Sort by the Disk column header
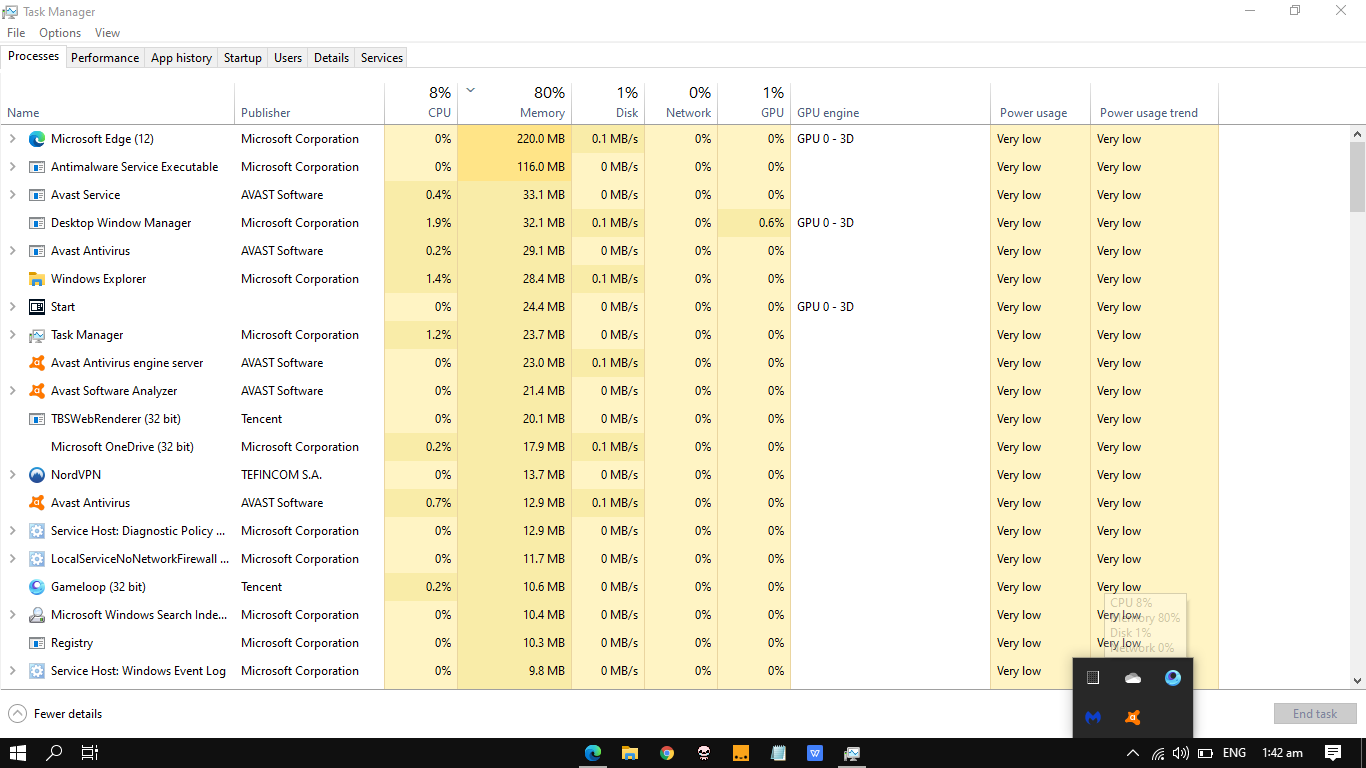The width and height of the screenshot is (1366, 768). [x=608, y=104]
